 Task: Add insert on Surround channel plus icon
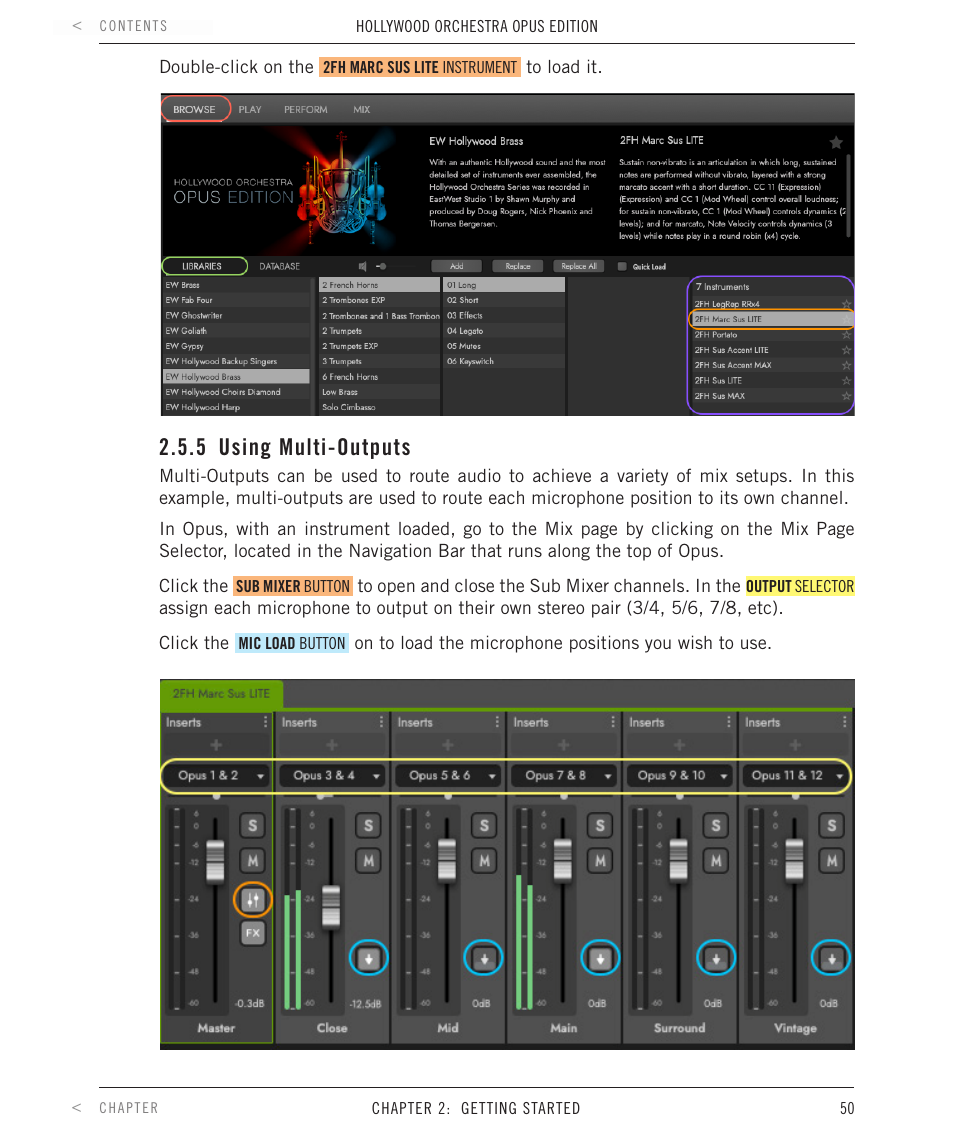[679, 744]
